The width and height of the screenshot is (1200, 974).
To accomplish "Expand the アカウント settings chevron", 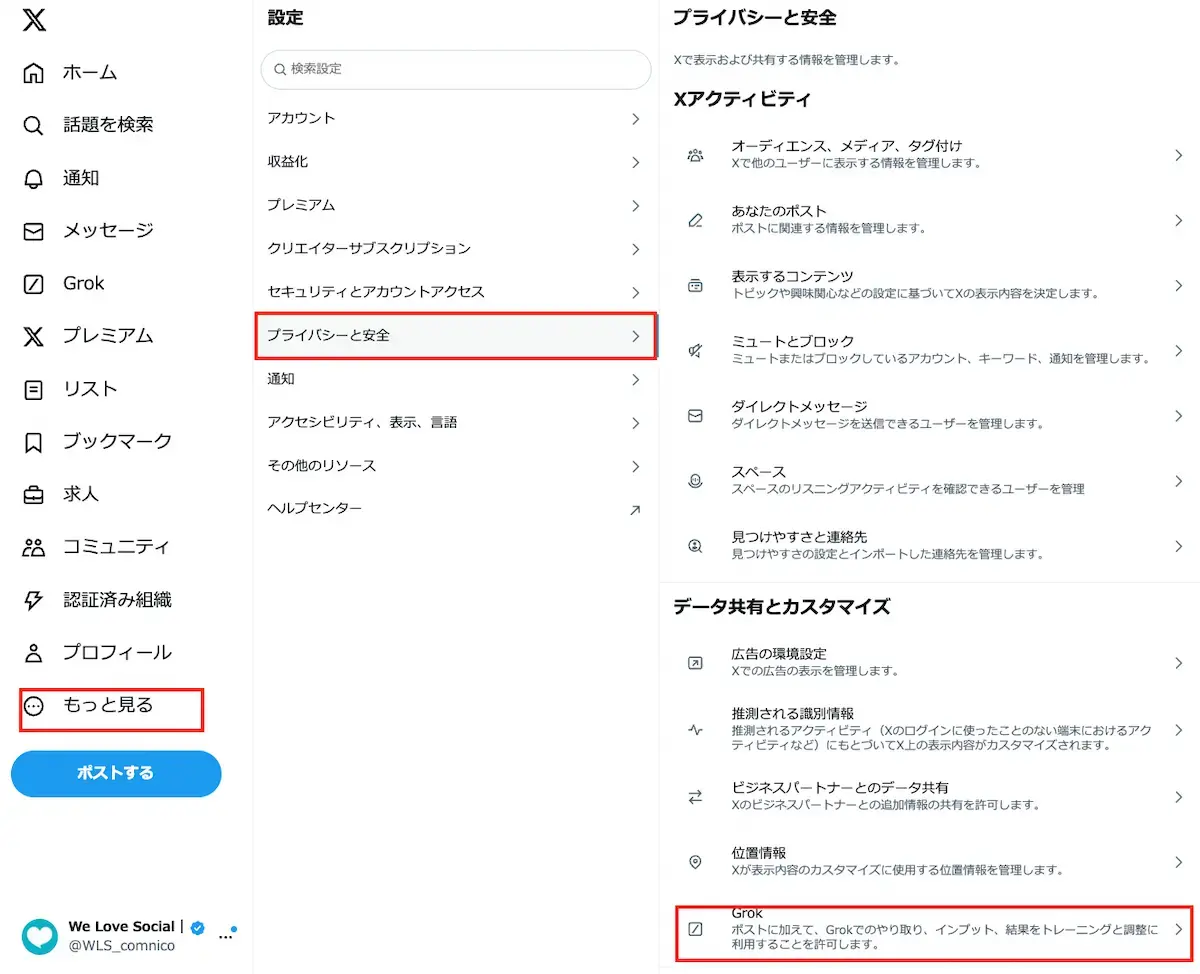I will point(635,119).
